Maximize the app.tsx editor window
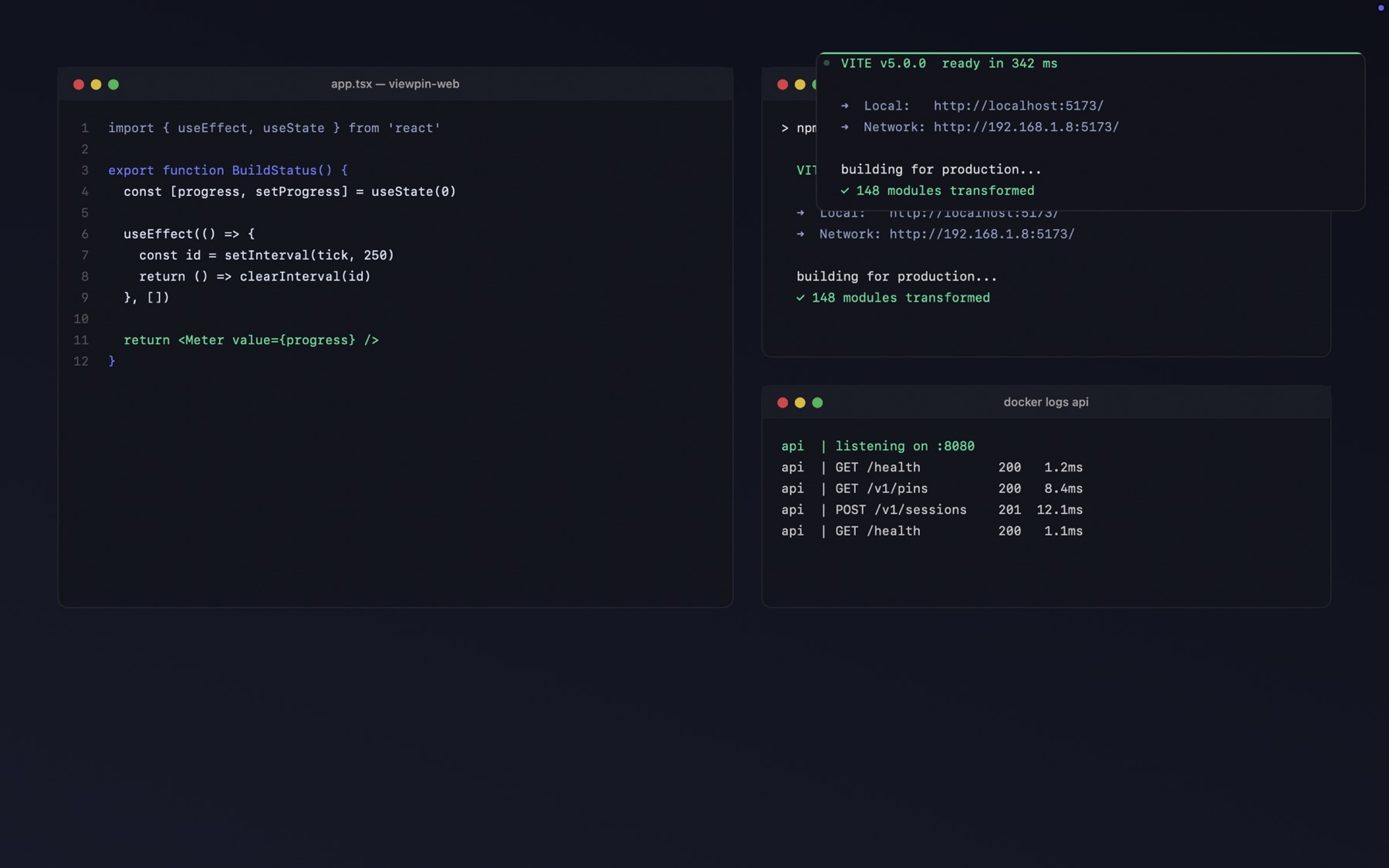 (113, 84)
